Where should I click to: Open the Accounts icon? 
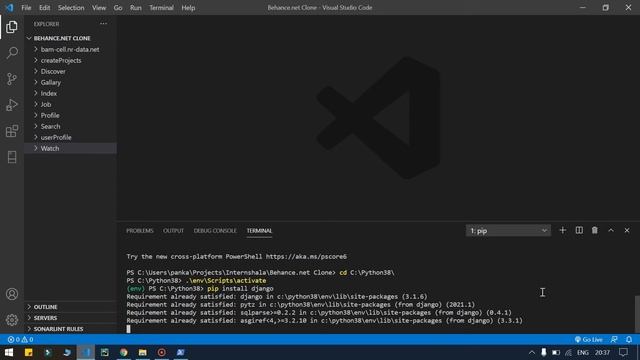(x=12, y=294)
